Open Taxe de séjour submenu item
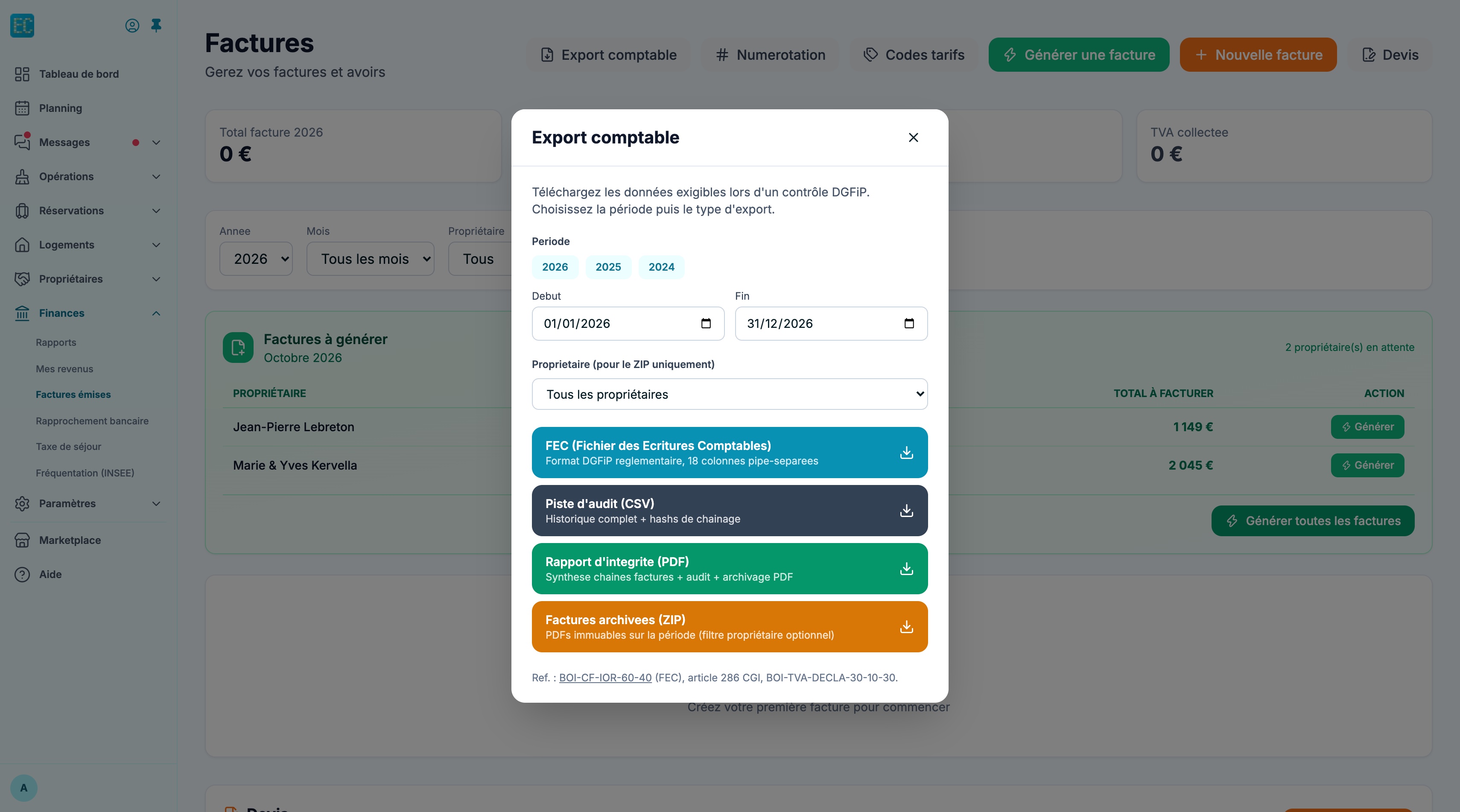1460x812 pixels. coord(68,447)
